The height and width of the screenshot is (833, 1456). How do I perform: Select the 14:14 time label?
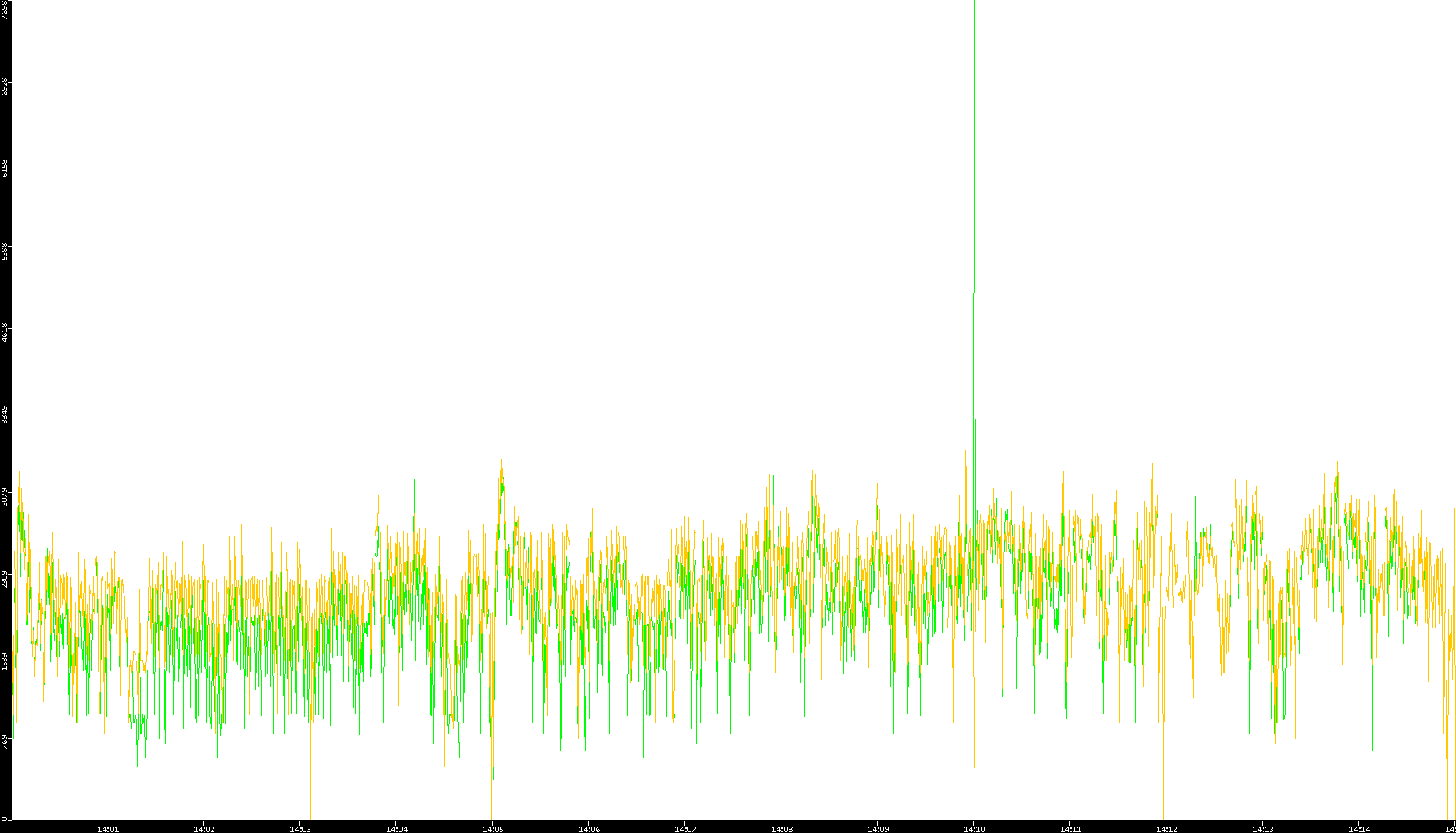click(x=1359, y=829)
